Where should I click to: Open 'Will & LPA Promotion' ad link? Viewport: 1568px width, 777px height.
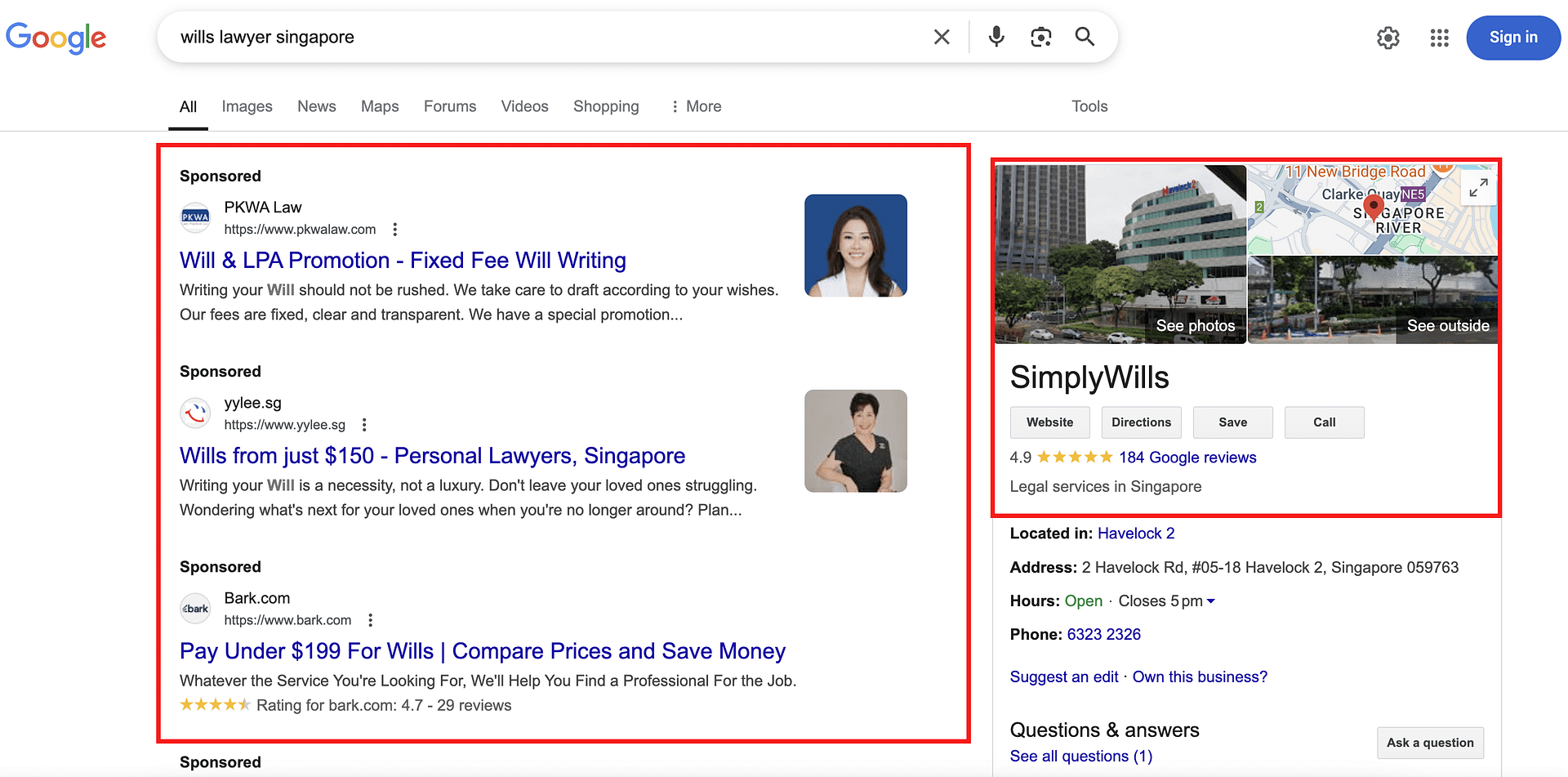point(403,261)
